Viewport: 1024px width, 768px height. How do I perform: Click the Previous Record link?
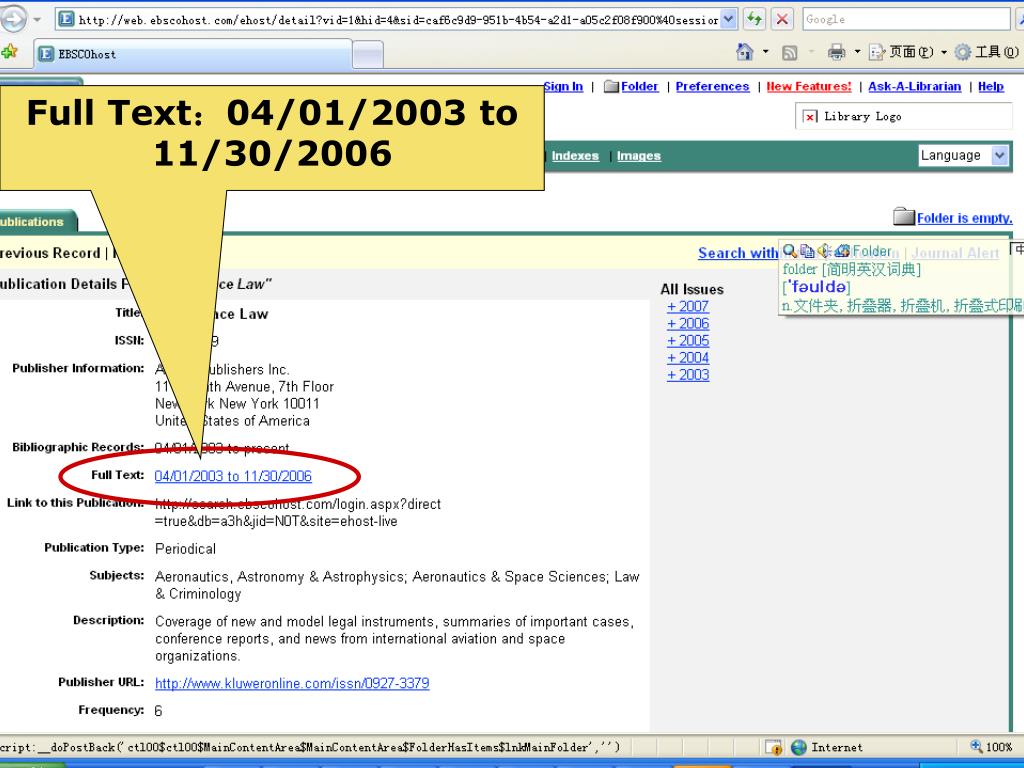50,253
